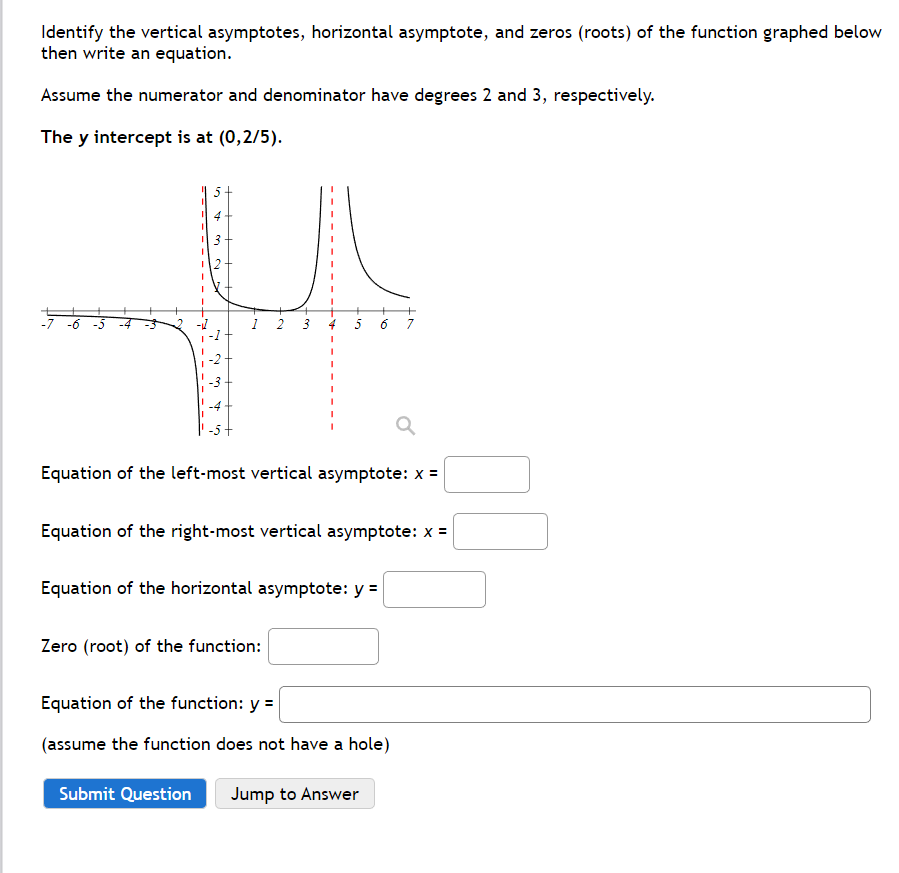Viewport: 899px width, 873px height.
Task: Click the horizontal asymptote input field
Action: 434,589
